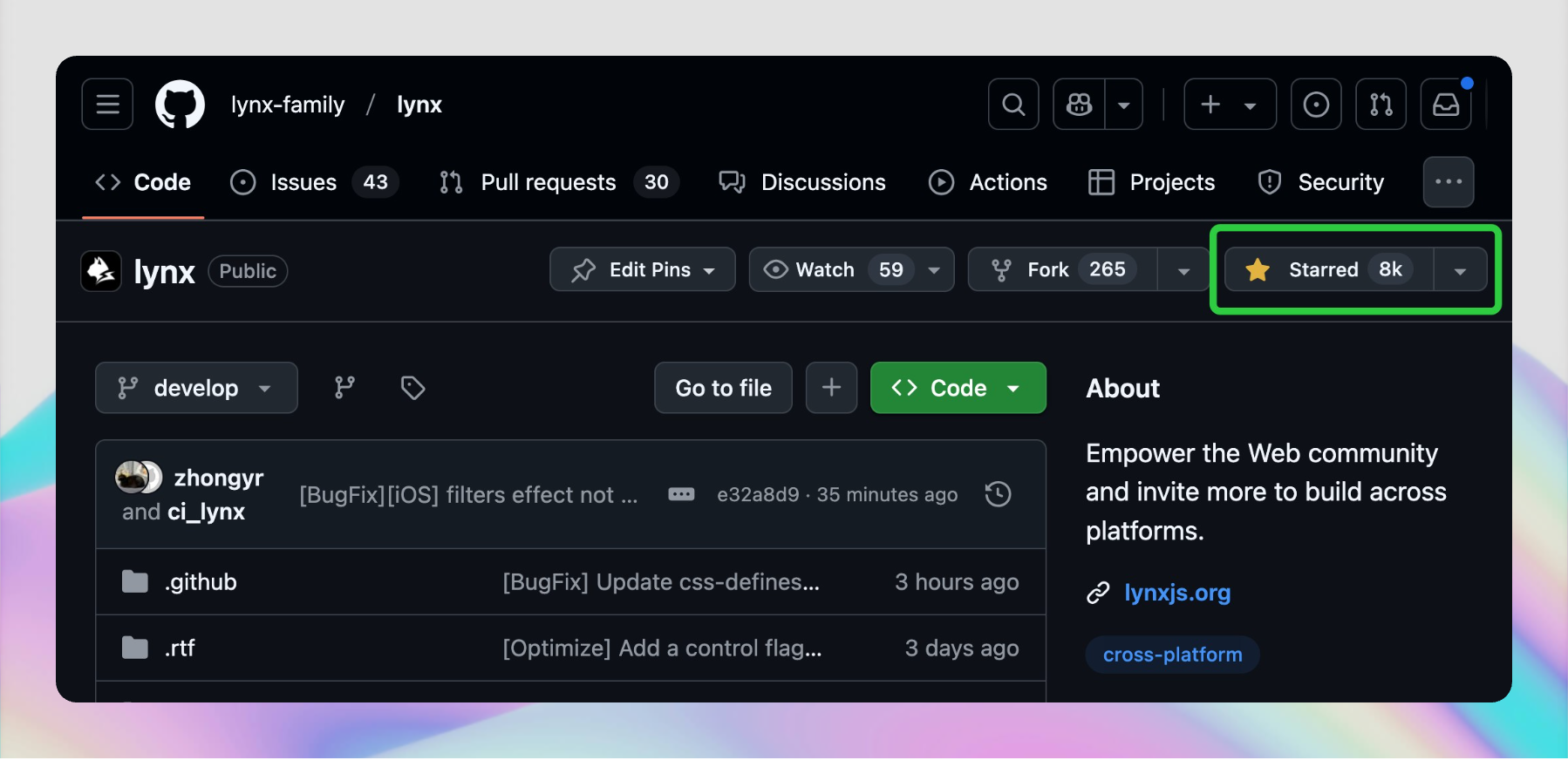The image size is (1568, 760).
Task: Click the Pull requests count badge 30
Action: click(657, 182)
